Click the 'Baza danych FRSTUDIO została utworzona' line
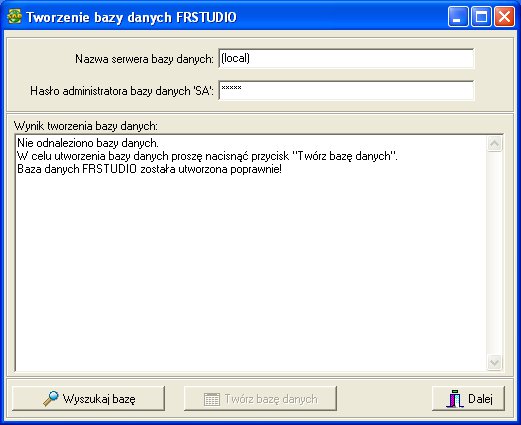 pyautogui.click(x=149, y=169)
